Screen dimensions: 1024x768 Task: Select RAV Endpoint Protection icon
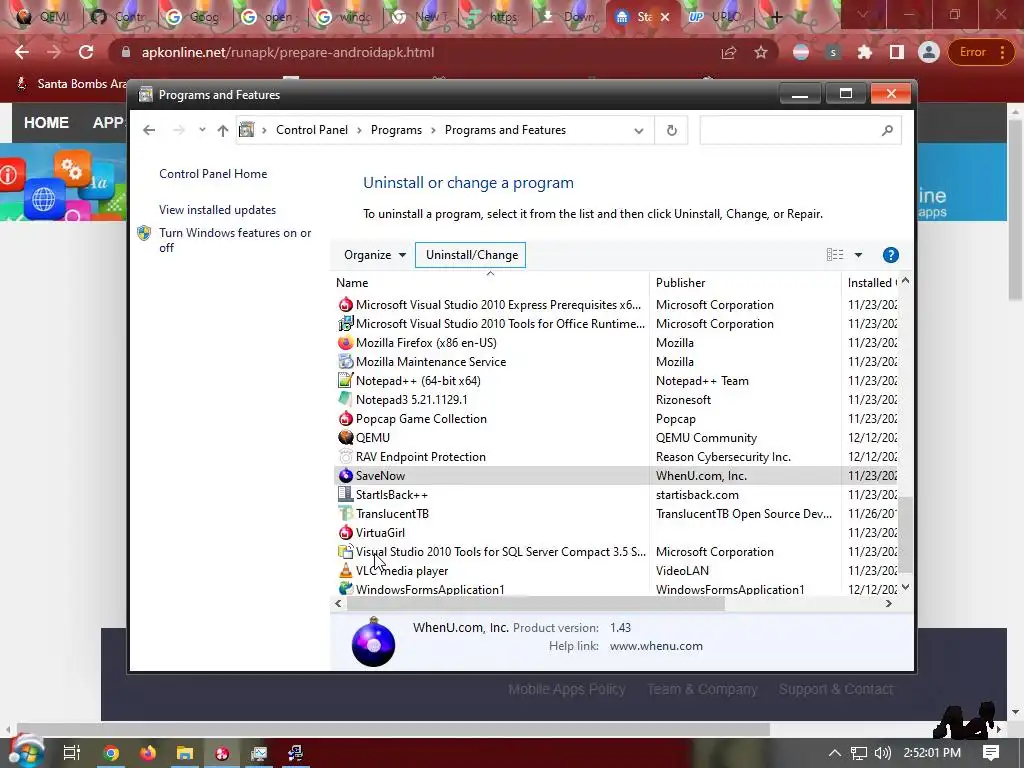pos(345,456)
